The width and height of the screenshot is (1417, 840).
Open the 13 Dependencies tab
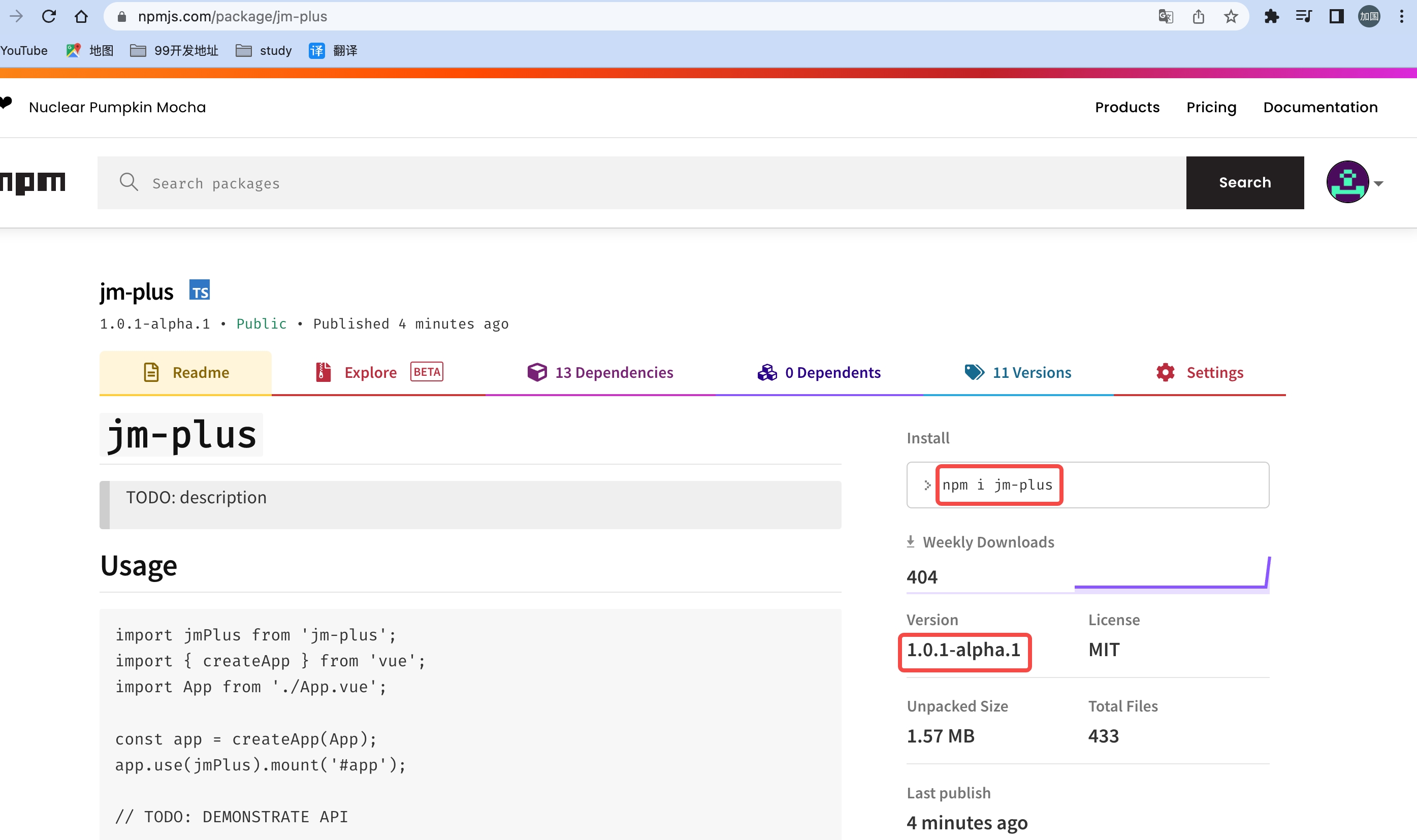[x=600, y=372]
